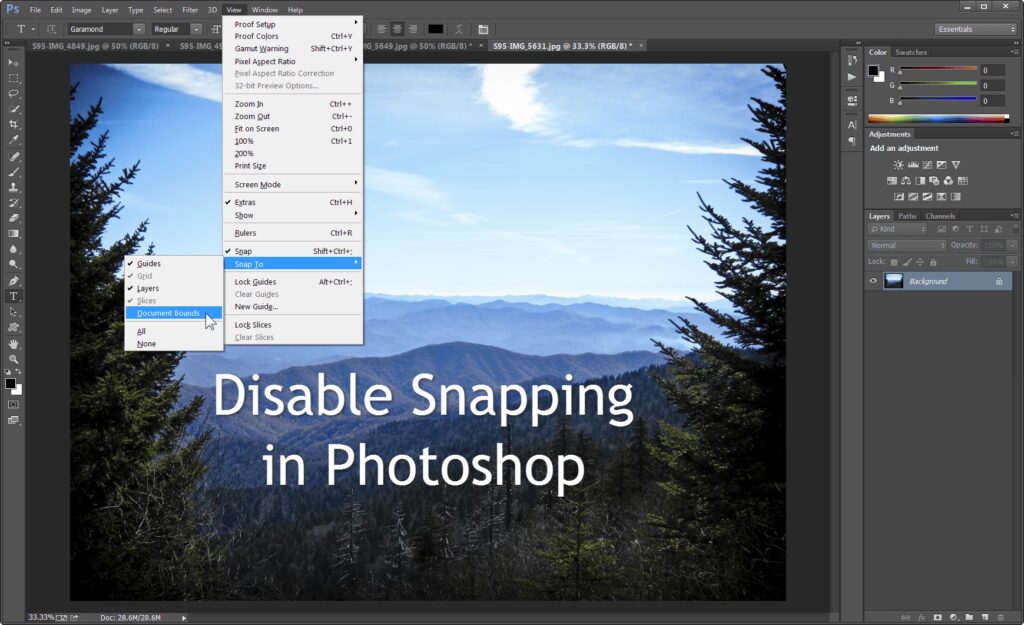Viewport: 1024px width, 625px height.
Task: Click the Add layer mask icon
Action: pos(937,617)
